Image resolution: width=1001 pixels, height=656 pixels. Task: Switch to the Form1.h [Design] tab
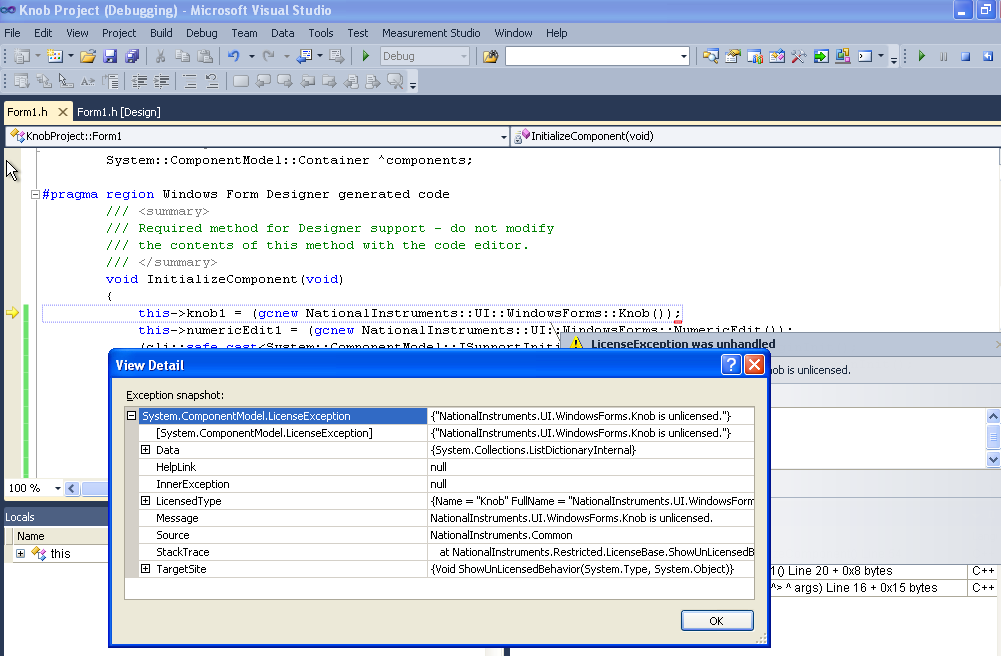(x=119, y=112)
